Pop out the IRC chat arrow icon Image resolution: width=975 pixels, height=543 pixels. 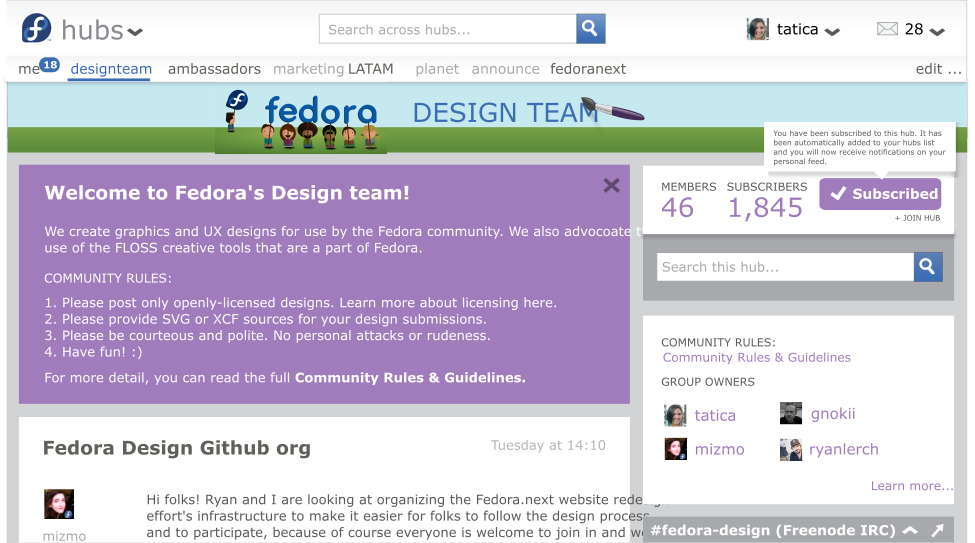pyautogui.click(x=937, y=531)
